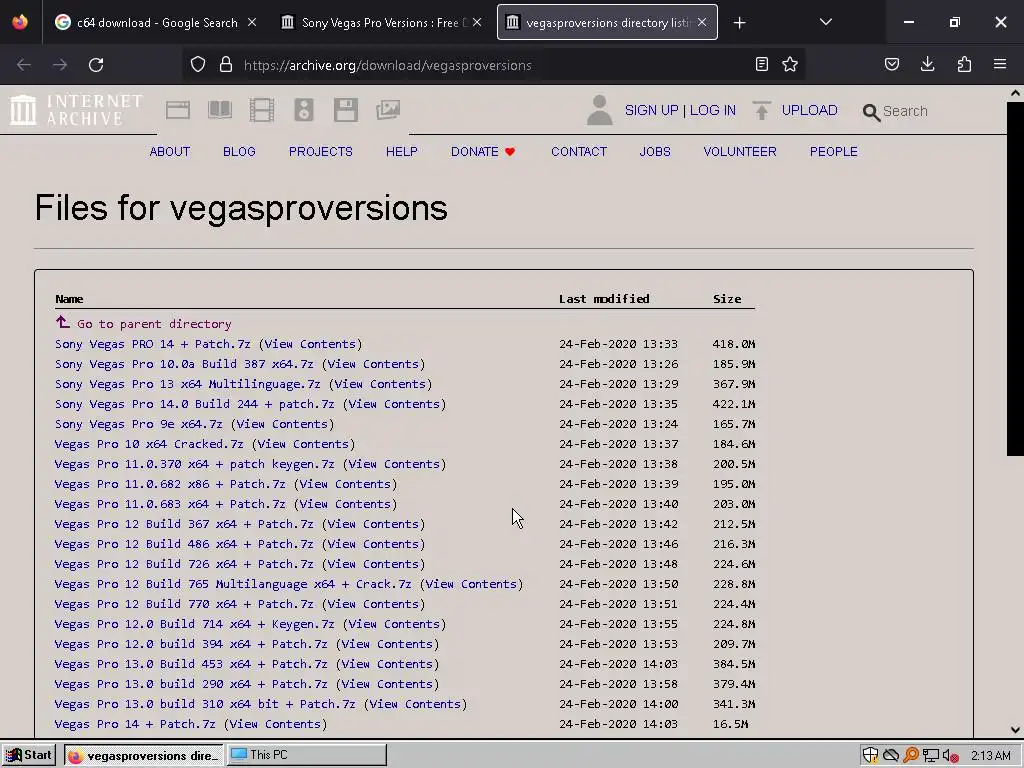Open the Images icon

coord(388,110)
